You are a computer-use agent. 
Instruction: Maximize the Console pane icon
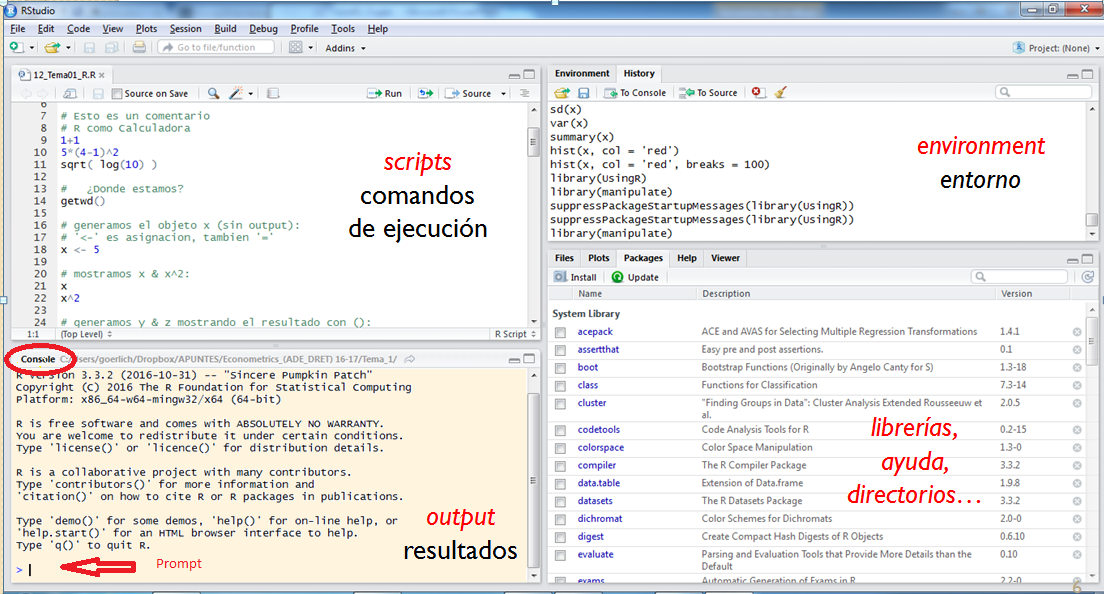click(529, 359)
